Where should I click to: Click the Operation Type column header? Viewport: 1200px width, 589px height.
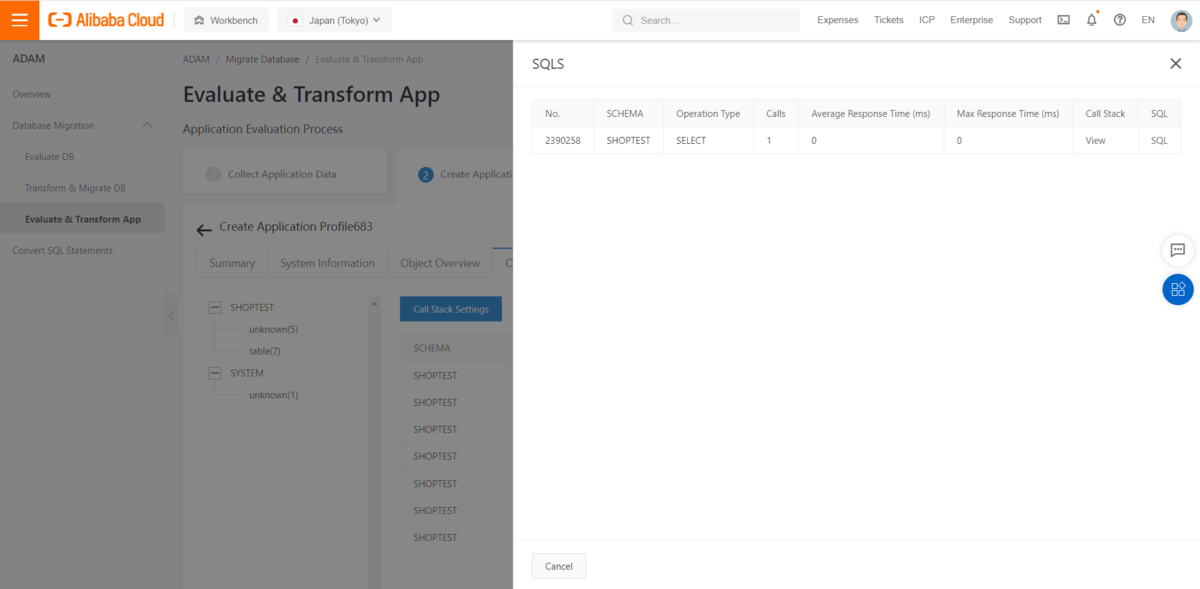(708, 114)
